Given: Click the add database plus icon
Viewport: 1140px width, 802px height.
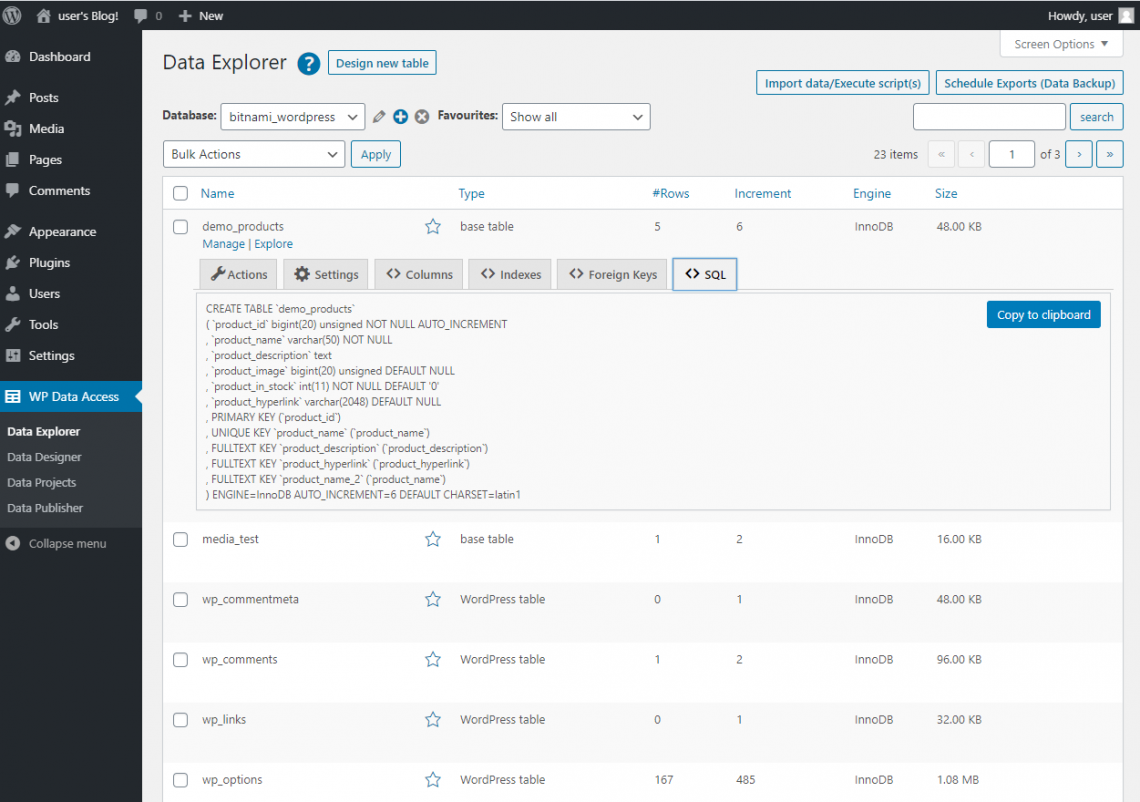Looking at the screenshot, I should (400, 116).
